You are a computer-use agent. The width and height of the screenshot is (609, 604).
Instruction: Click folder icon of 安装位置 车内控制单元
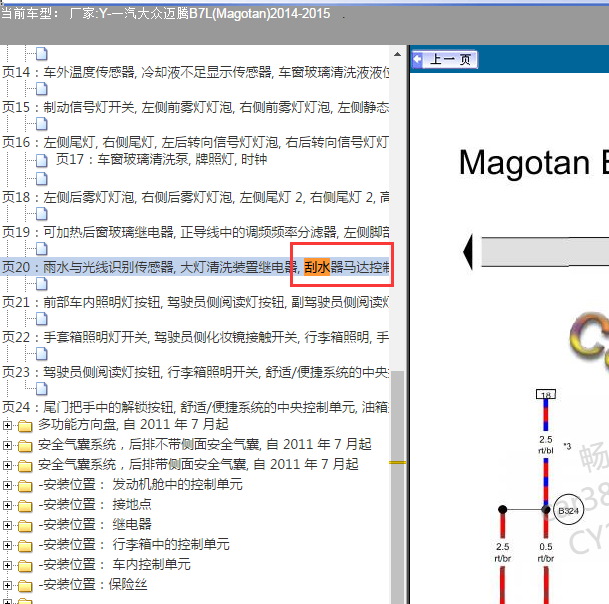click(x=25, y=566)
